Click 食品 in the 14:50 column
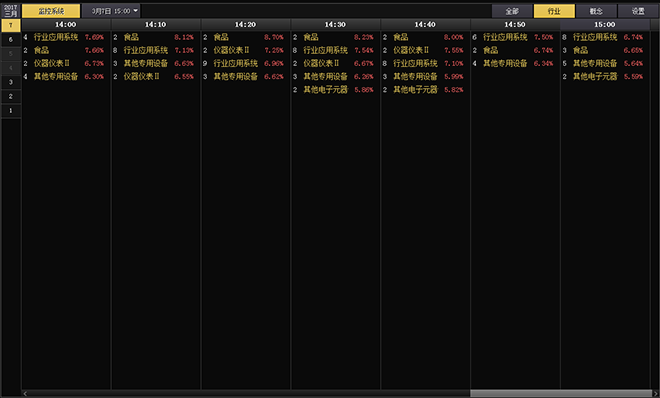 coord(491,50)
